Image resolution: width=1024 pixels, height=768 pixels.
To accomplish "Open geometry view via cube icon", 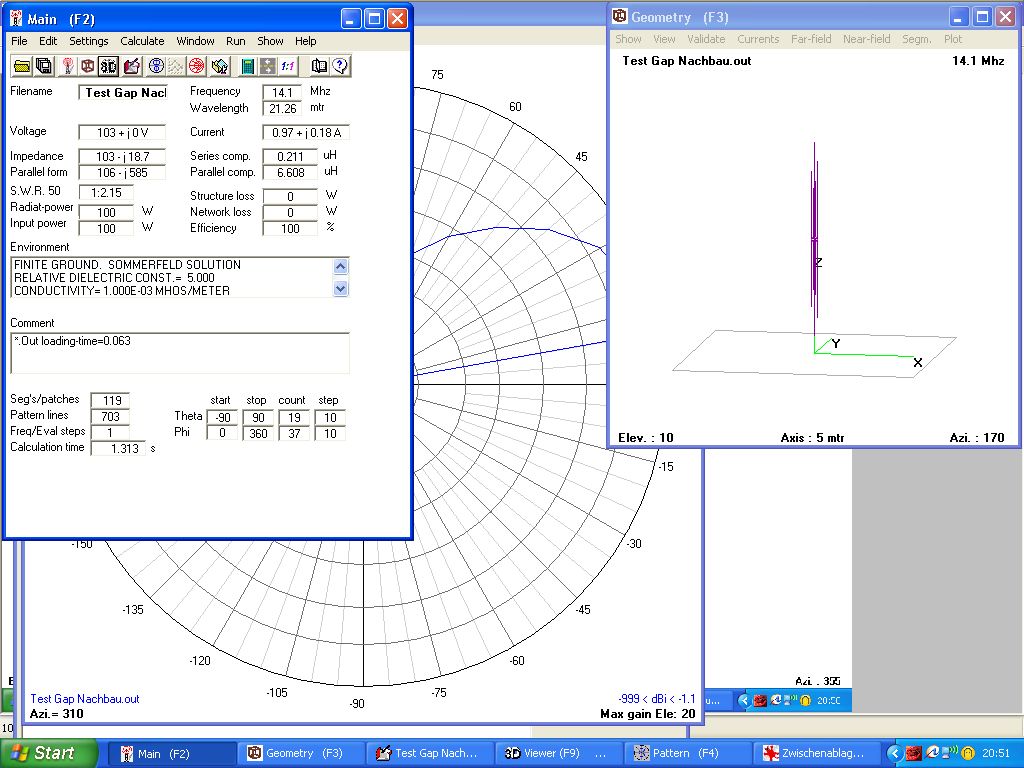I will tap(88, 66).
